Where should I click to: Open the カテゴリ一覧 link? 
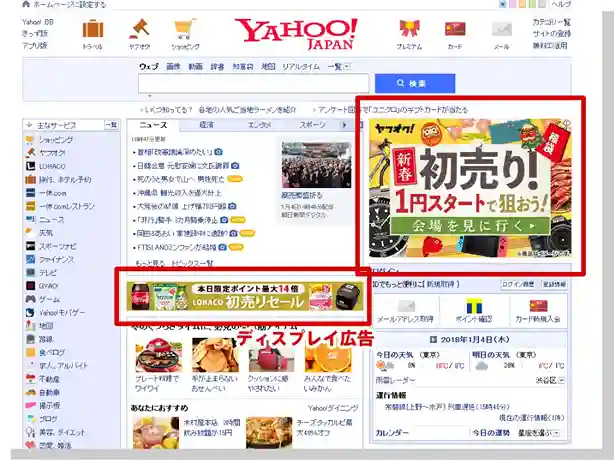[551, 22]
